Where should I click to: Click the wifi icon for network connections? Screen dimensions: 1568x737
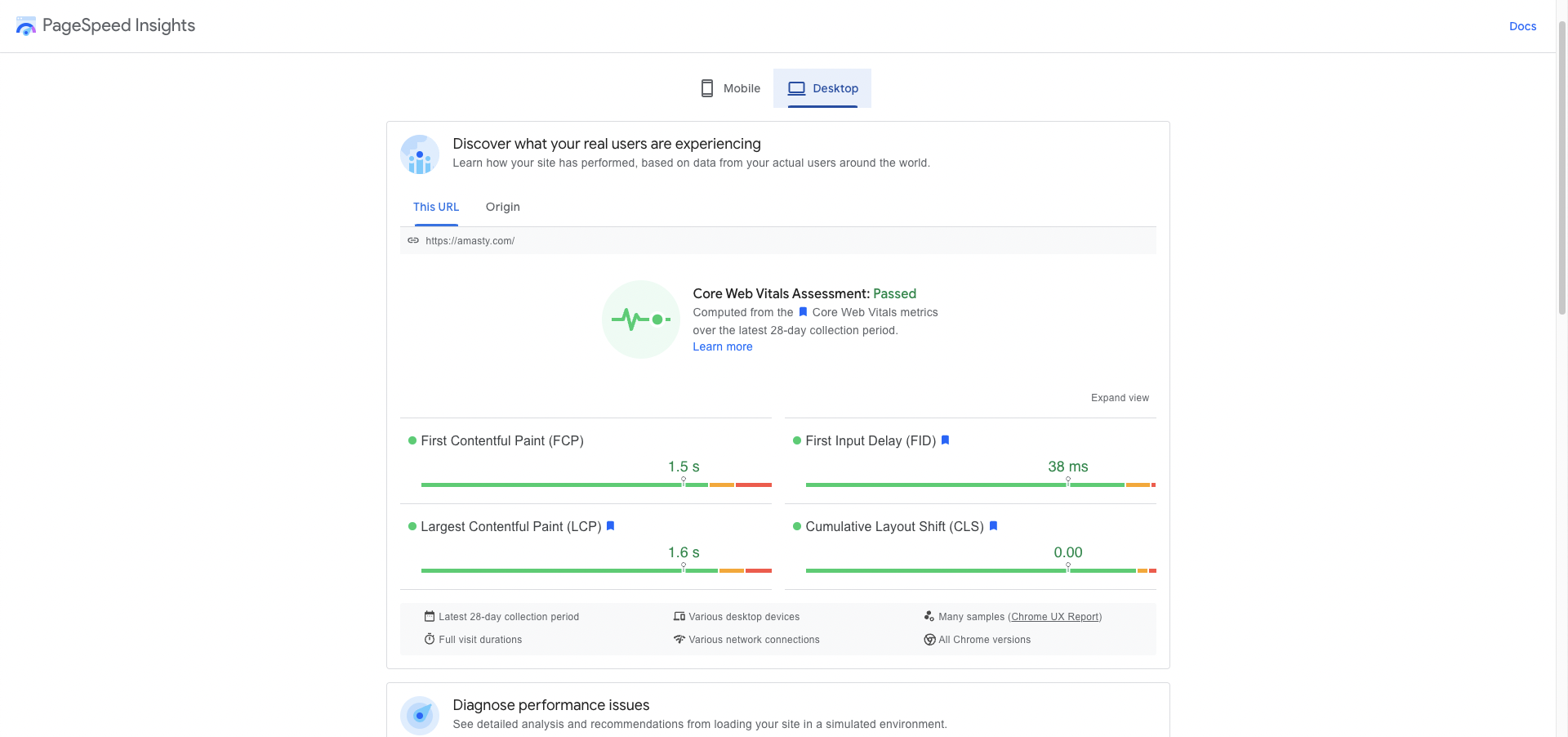coord(679,639)
